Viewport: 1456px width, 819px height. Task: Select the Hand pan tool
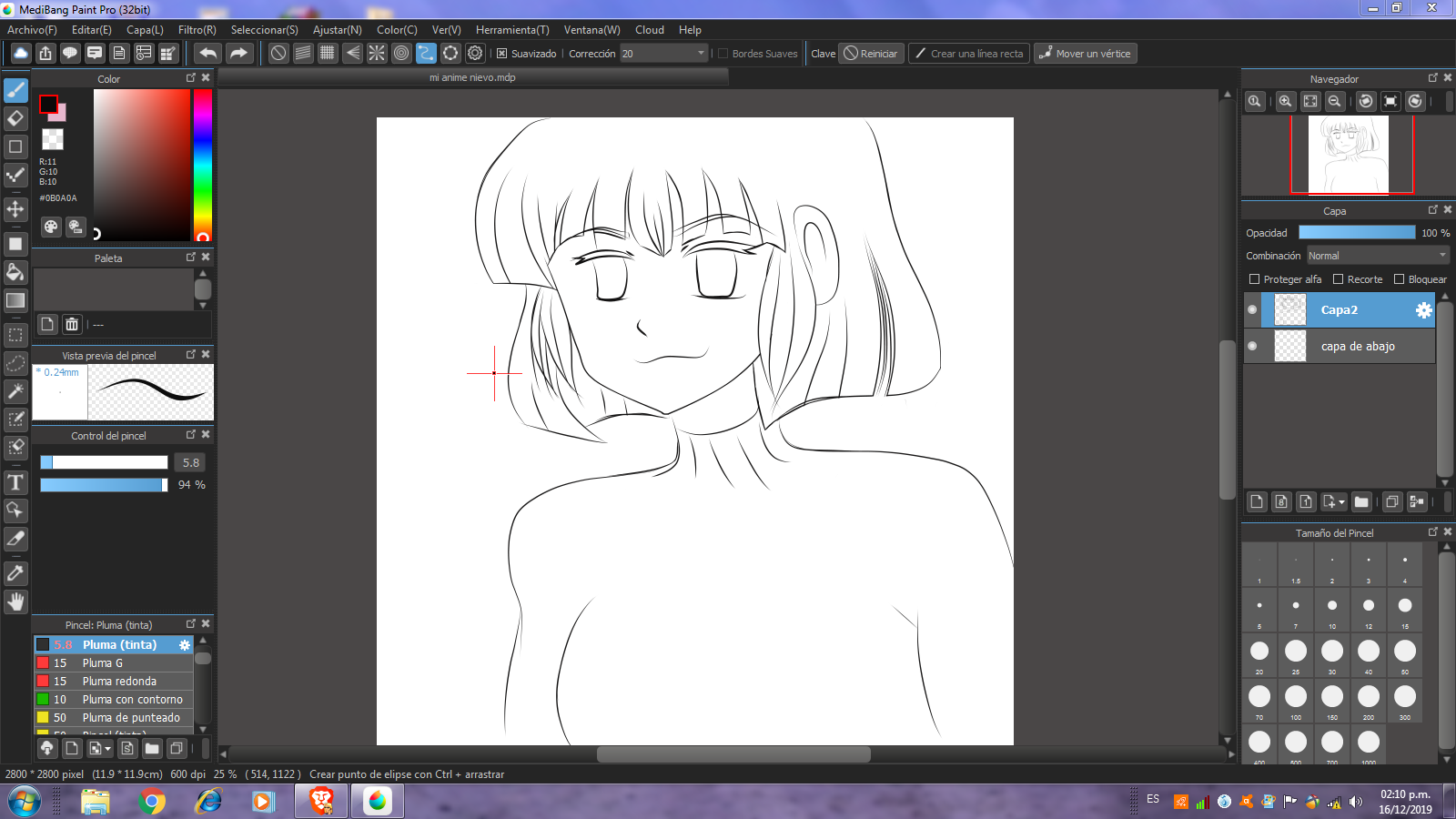click(15, 602)
